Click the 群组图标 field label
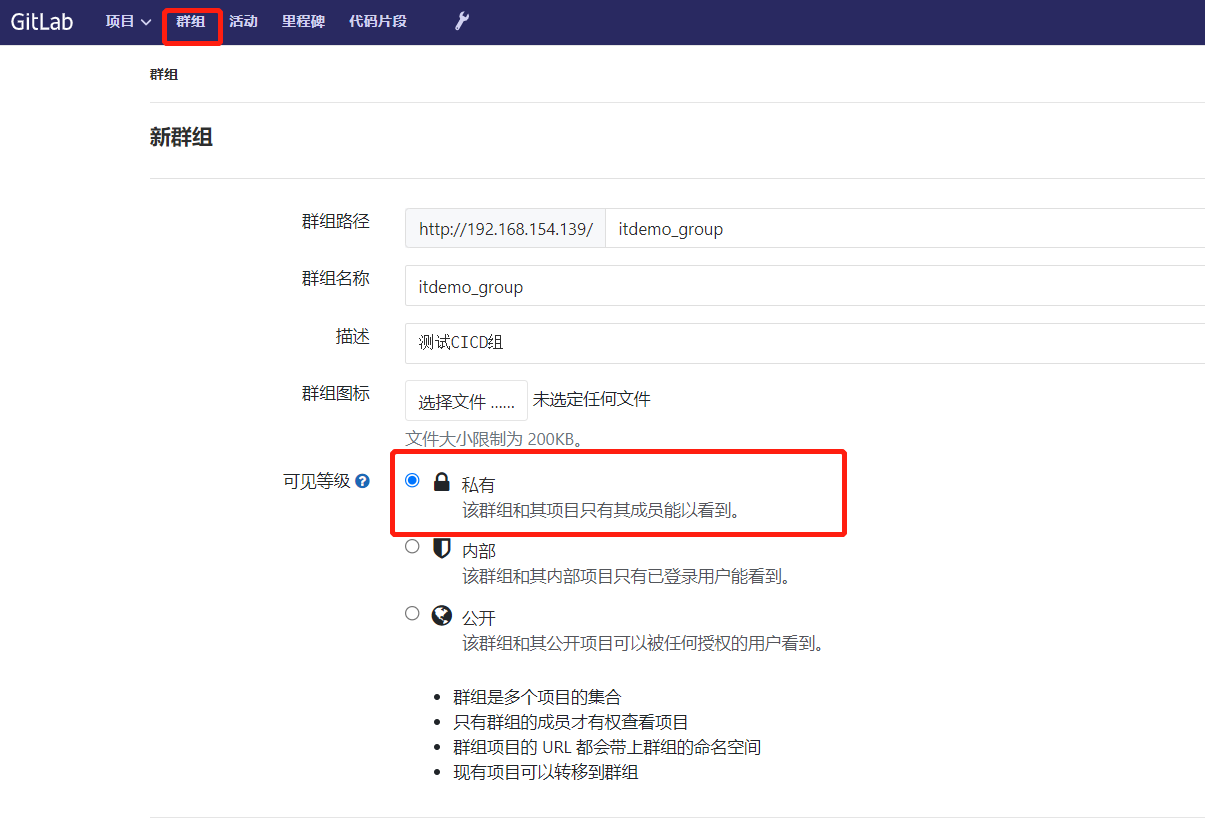Image resolution: width=1205 pixels, height=818 pixels. click(336, 394)
